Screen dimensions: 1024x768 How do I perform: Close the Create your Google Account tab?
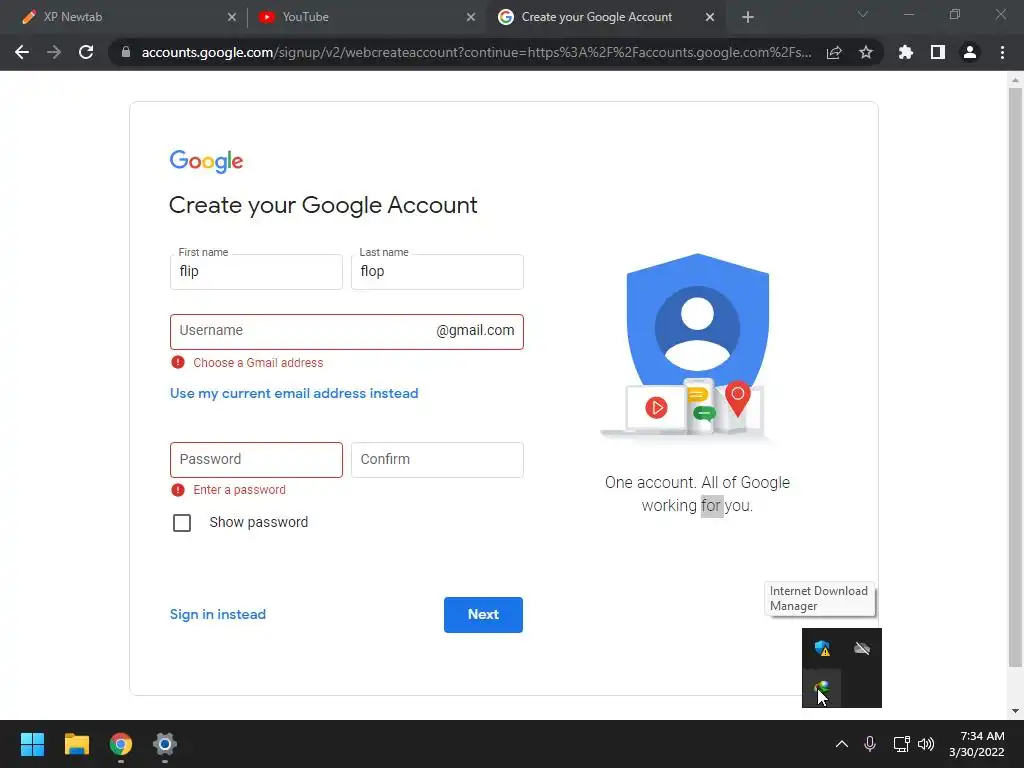(x=710, y=17)
